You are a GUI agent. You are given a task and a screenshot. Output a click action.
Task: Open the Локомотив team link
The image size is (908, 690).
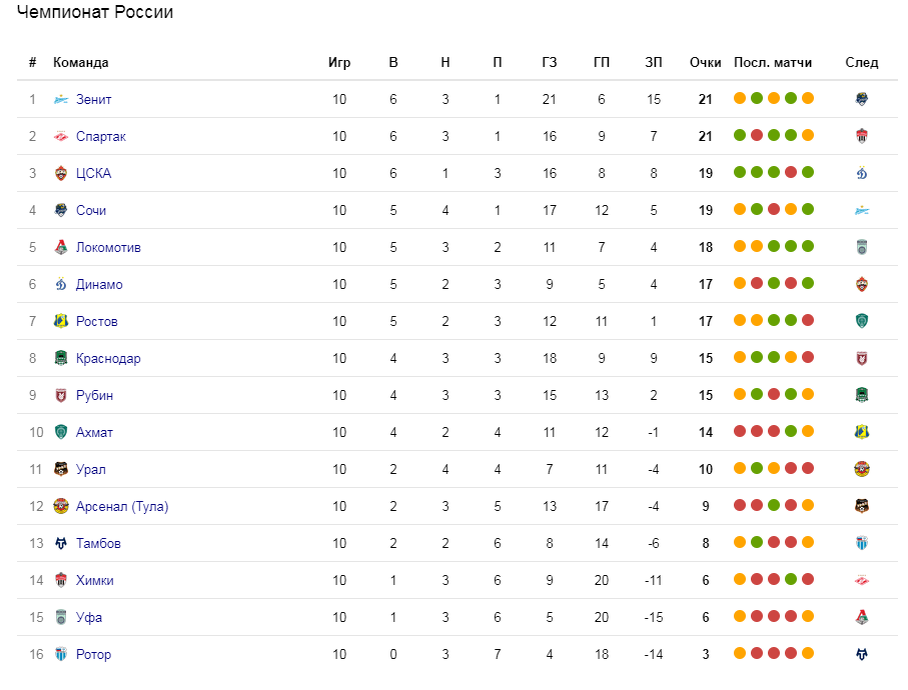(x=108, y=247)
